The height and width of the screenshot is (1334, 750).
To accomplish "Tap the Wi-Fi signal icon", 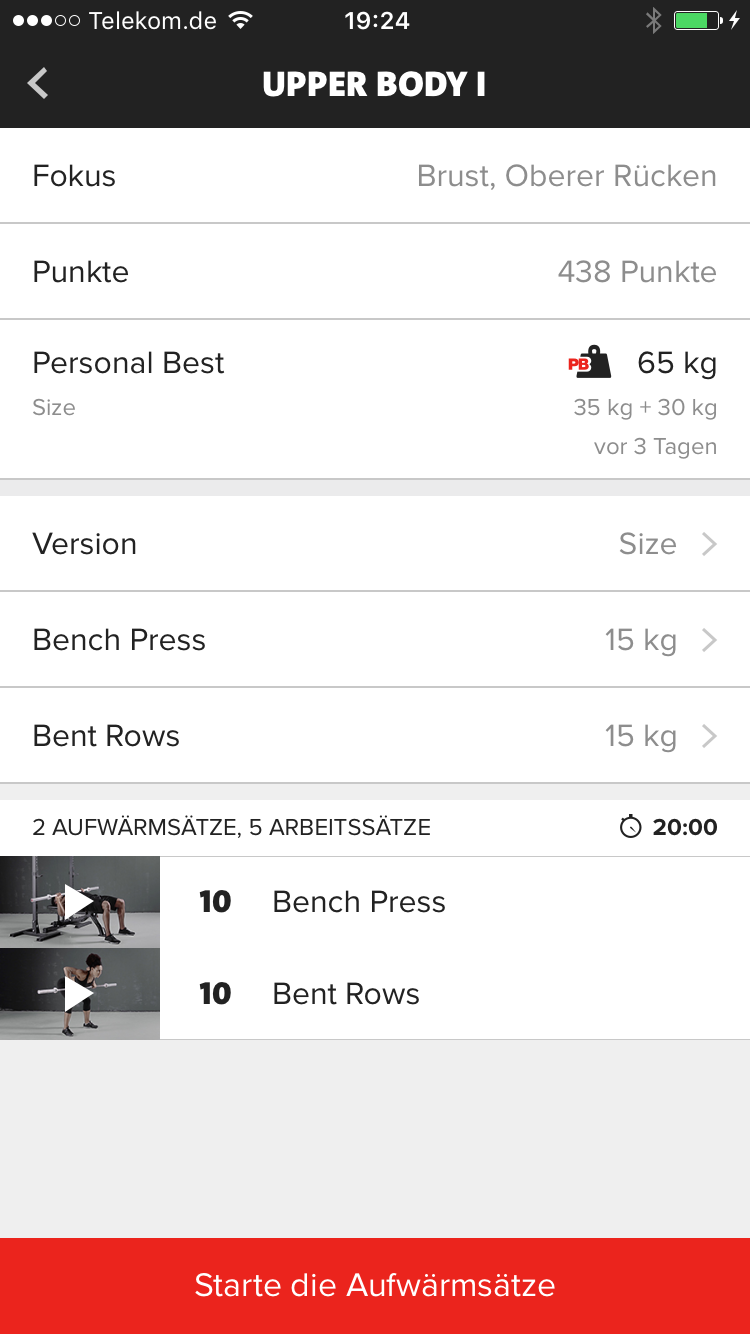I will coord(240,20).
